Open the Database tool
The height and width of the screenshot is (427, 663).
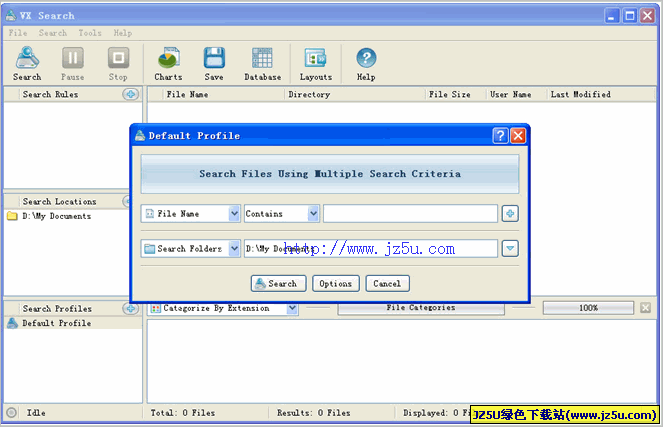(x=262, y=63)
